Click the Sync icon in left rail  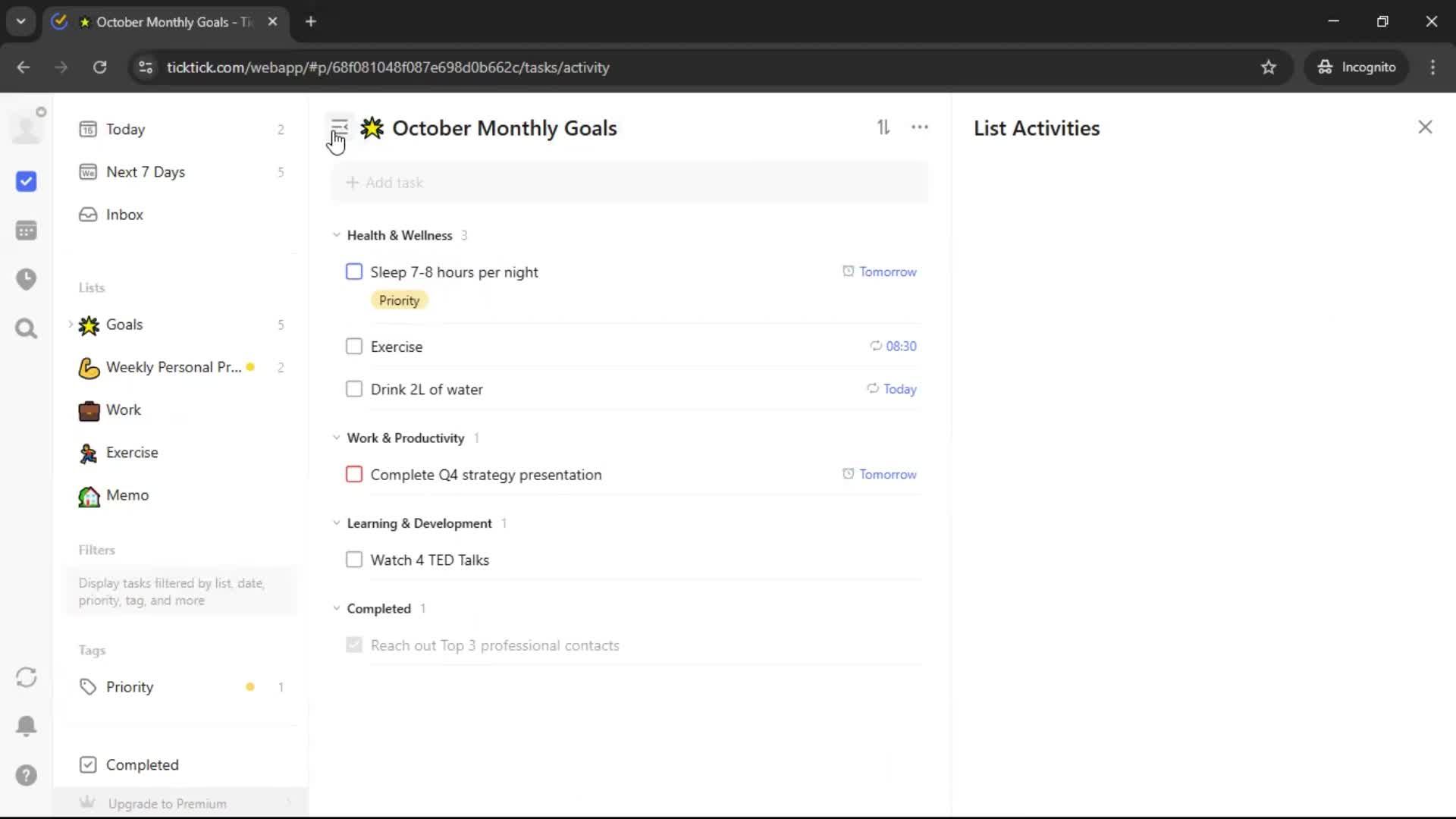(x=26, y=677)
